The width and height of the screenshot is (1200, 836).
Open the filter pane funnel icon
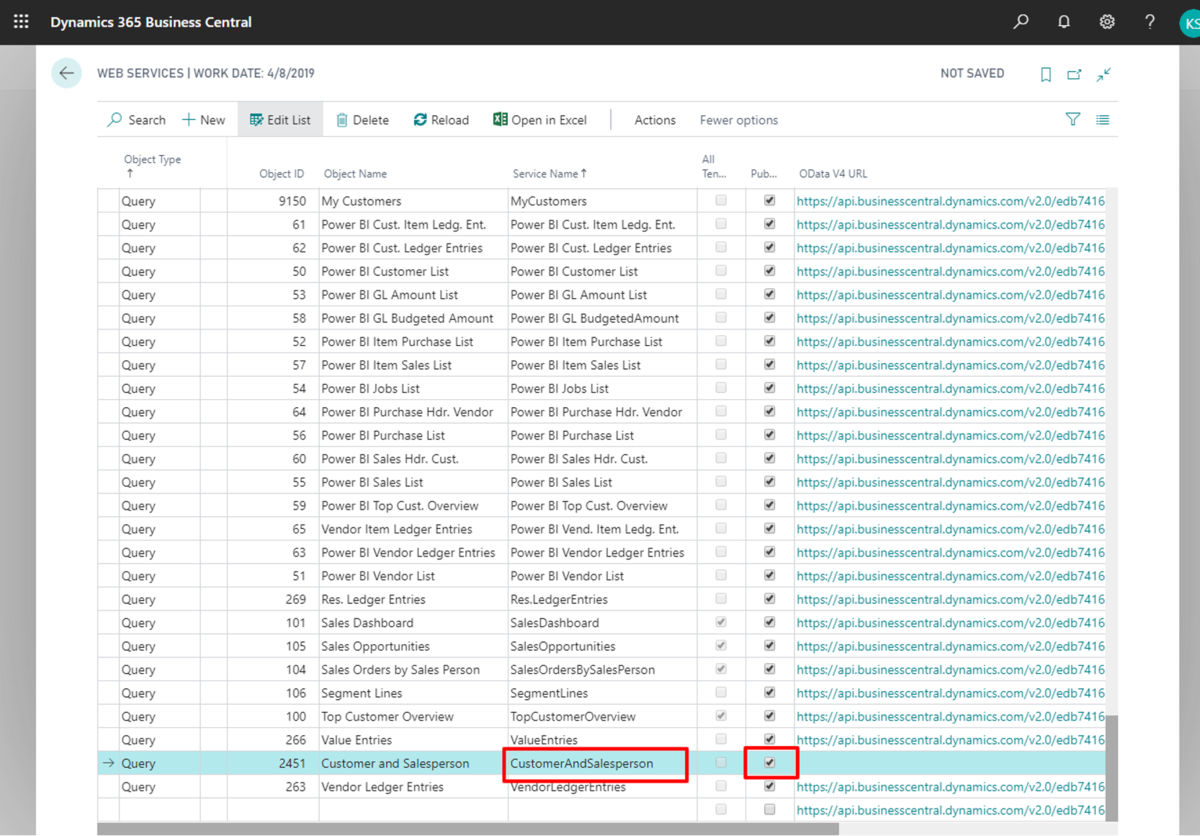pyautogui.click(x=1073, y=120)
